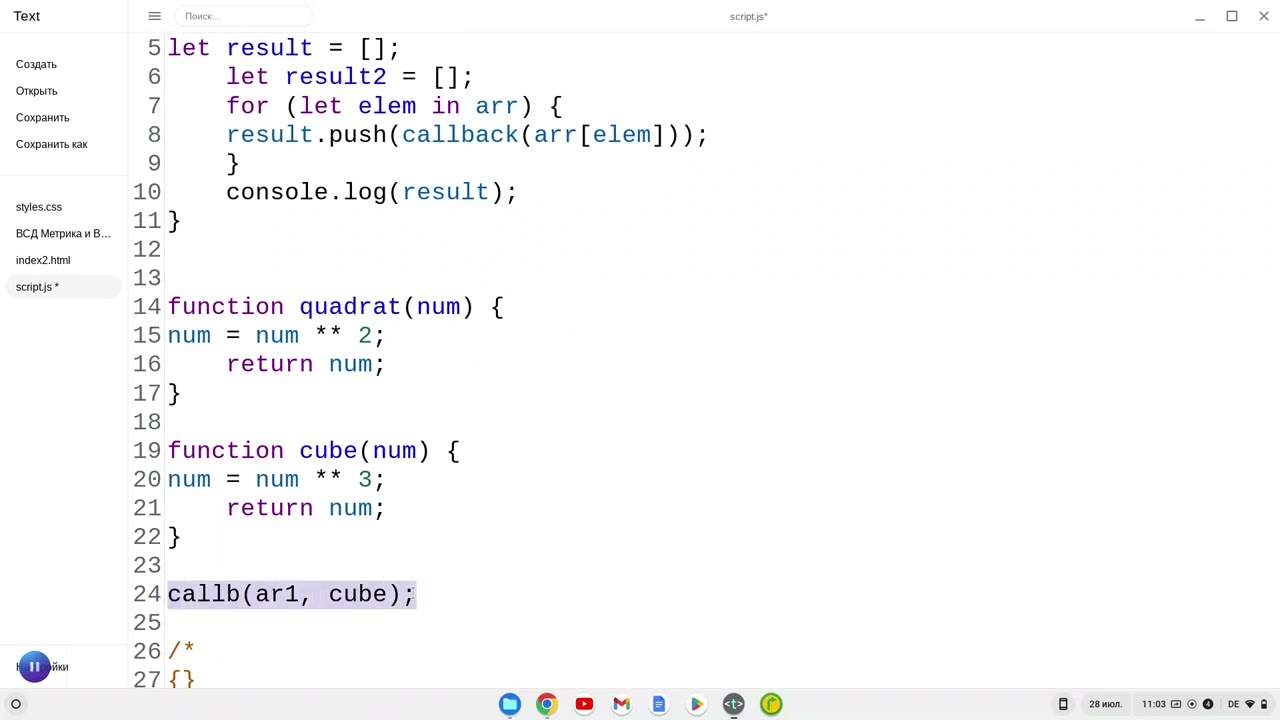Click the 11:03 clock in status tray
The height and width of the screenshot is (720, 1280).
1154,704
